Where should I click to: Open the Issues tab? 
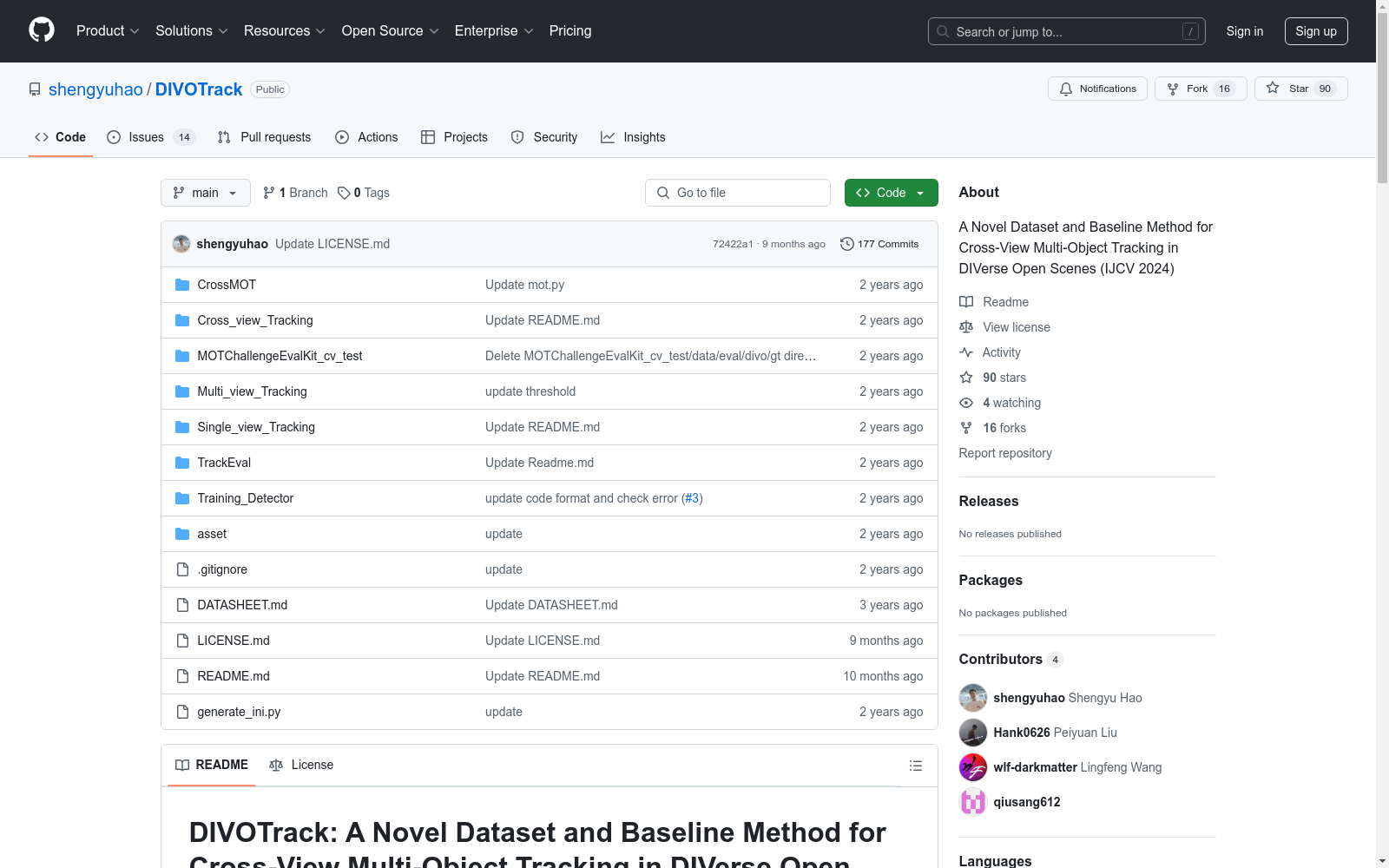(x=150, y=137)
